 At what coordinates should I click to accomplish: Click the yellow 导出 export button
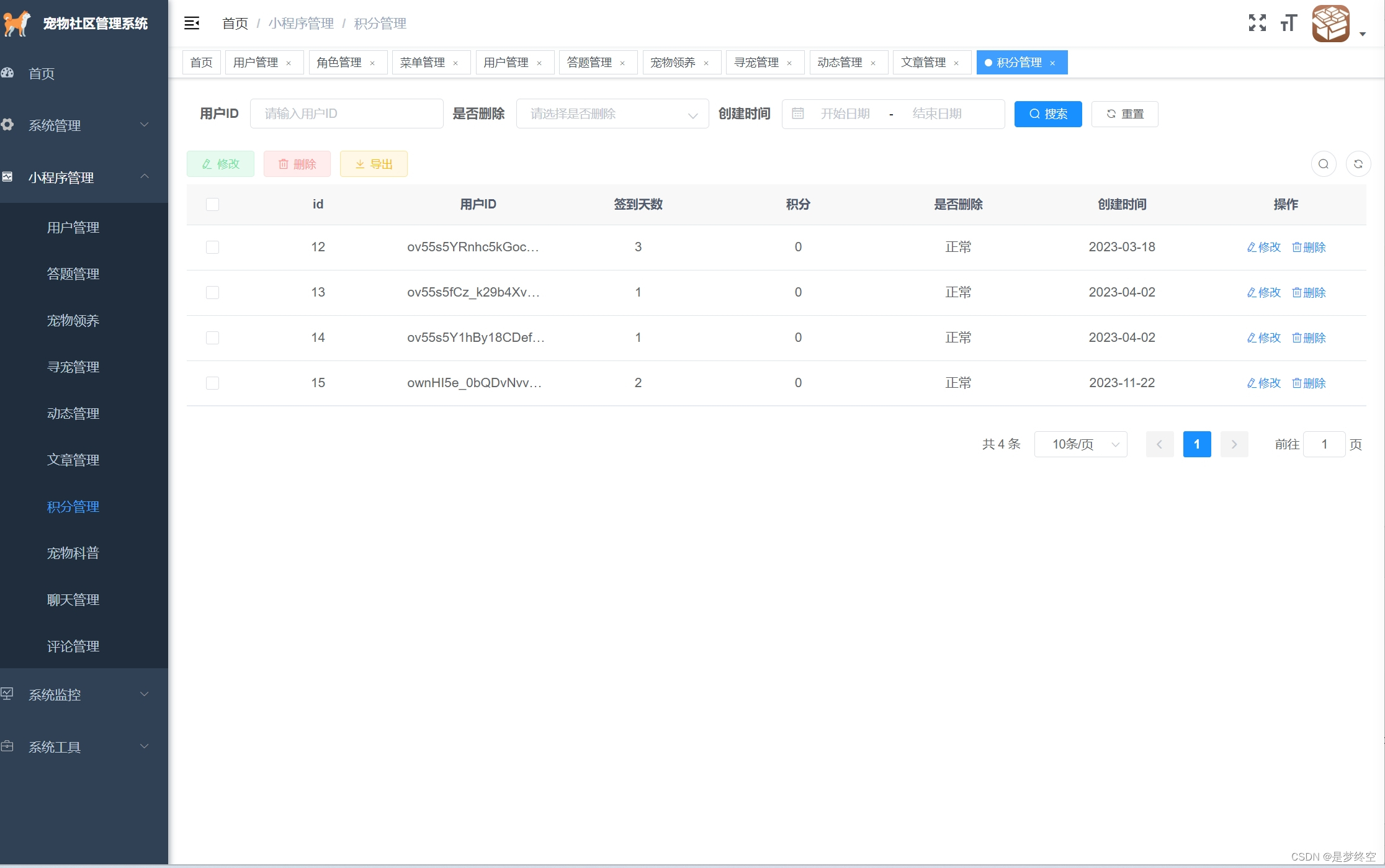coord(374,164)
